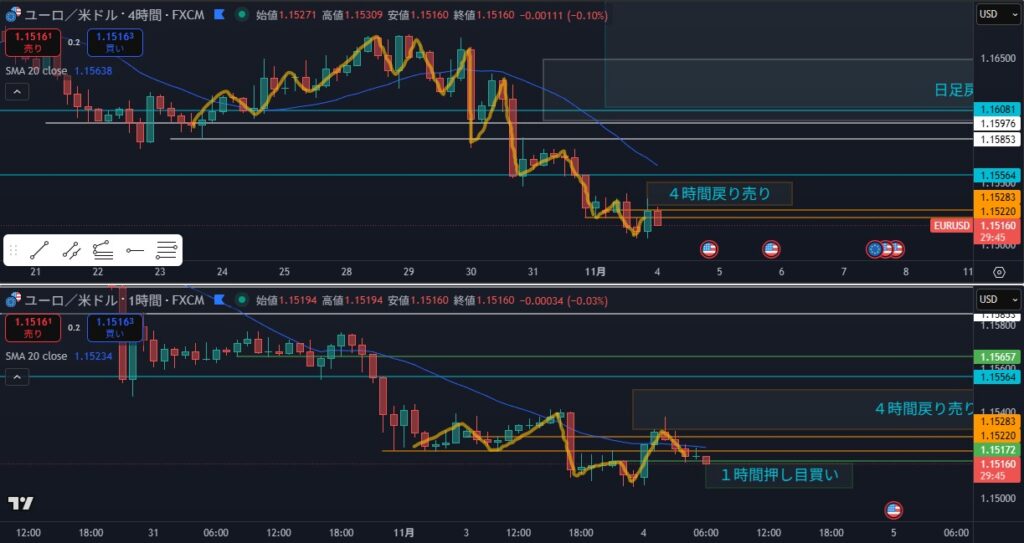Open the USD currency dropdown on upper chart
The width and height of the screenshot is (1024, 543).
994,15
